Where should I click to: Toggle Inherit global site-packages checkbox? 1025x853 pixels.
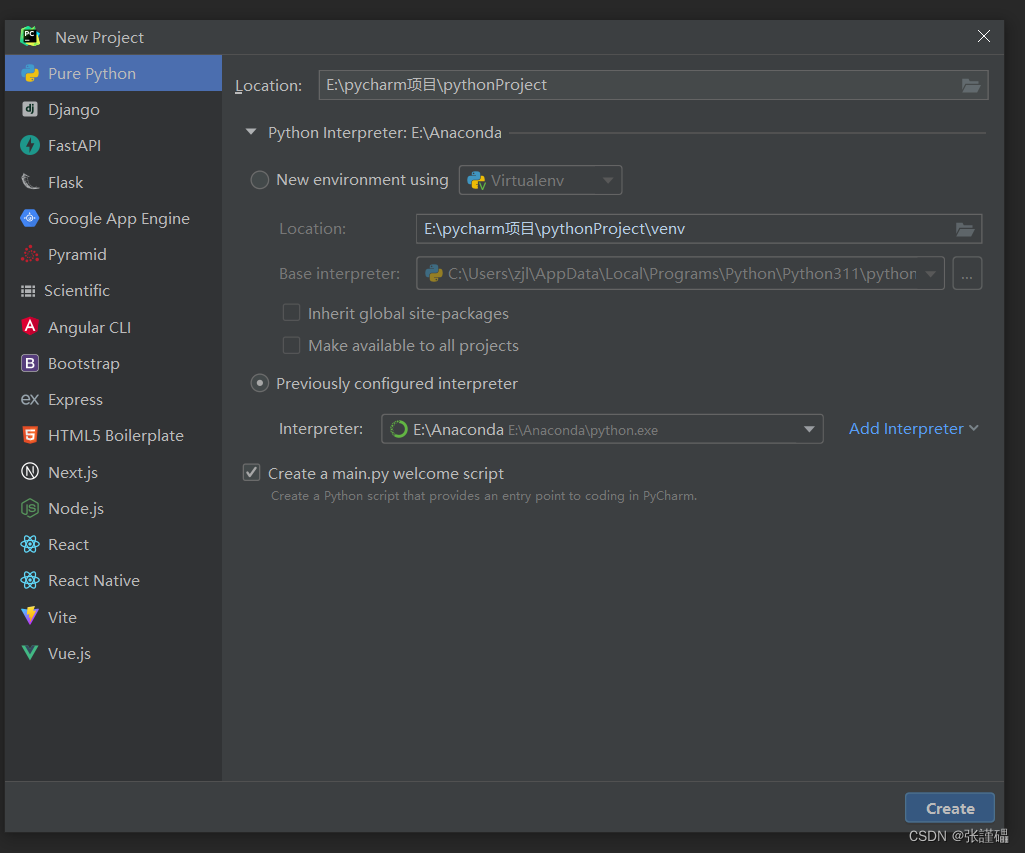[x=292, y=313]
